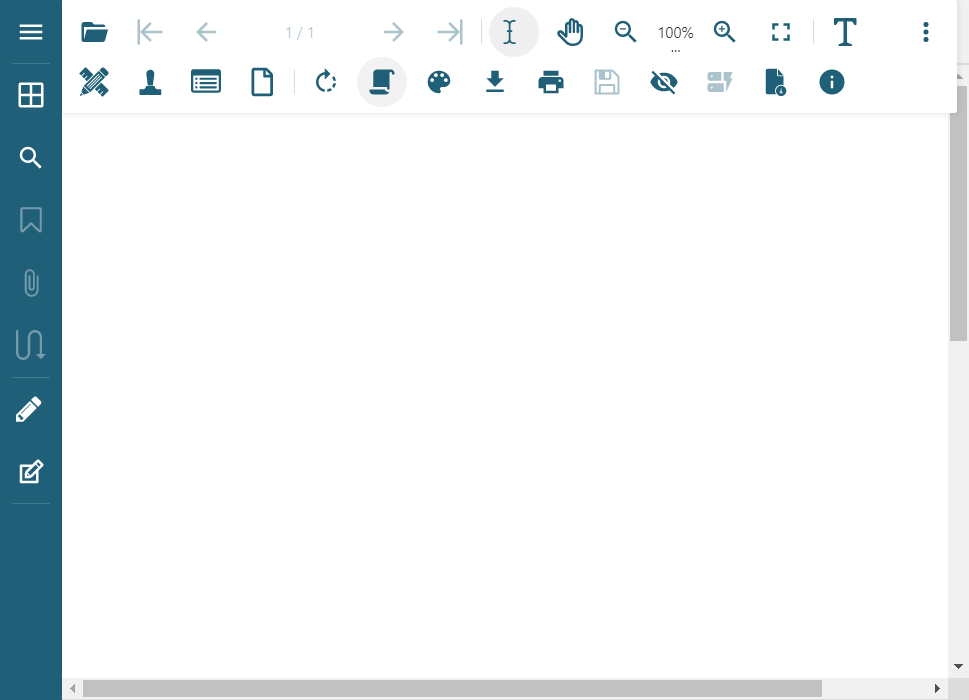Download the document
Screen dimensions: 969x700
coord(495,82)
